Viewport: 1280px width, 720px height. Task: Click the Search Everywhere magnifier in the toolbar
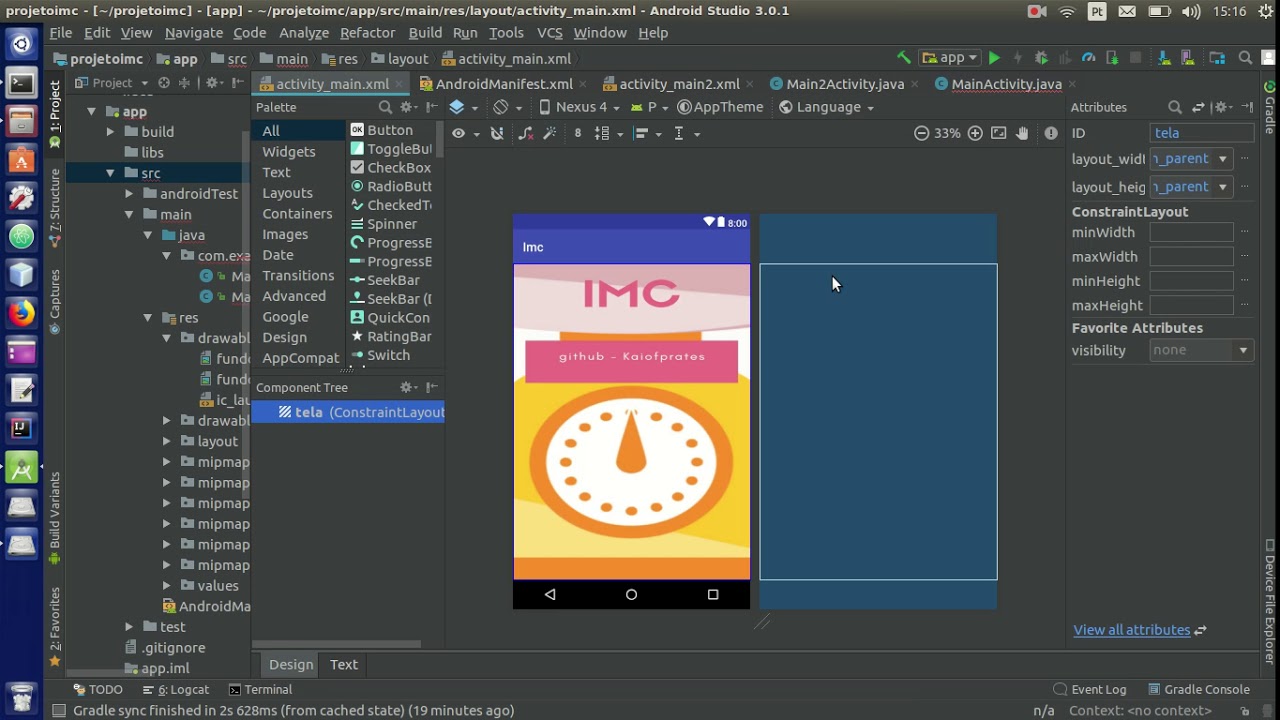(x=1245, y=58)
